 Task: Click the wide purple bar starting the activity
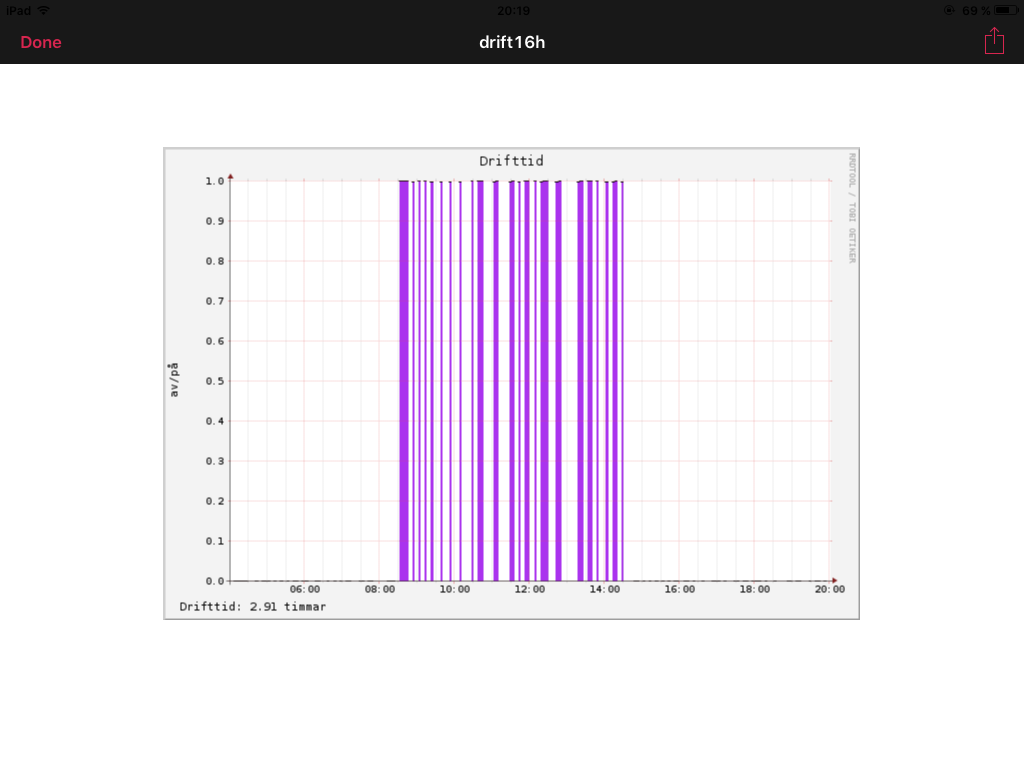pyautogui.click(x=404, y=381)
